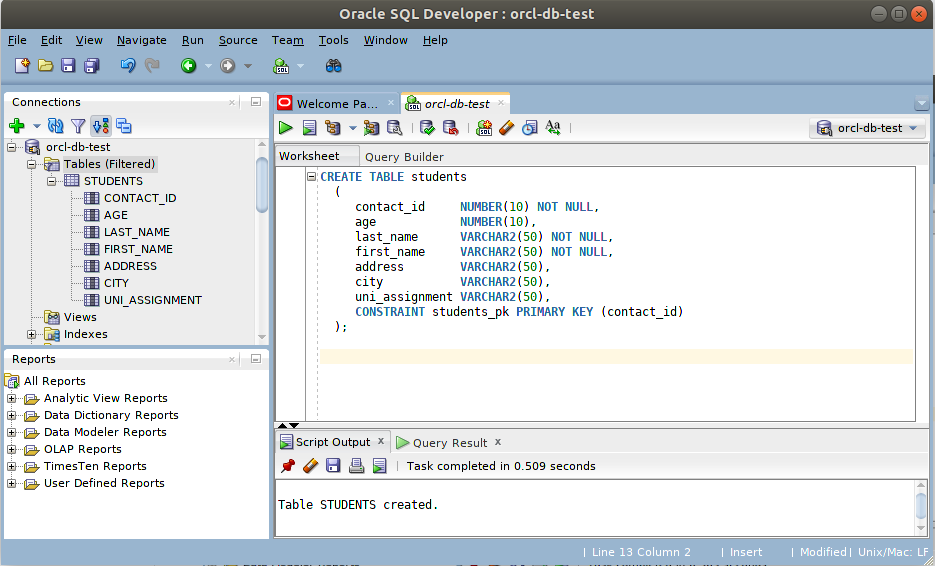The height and width of the screenshot is (566, 935).
Task: Expand the Data Dictionary Reports folder
Action: [12, 415]
